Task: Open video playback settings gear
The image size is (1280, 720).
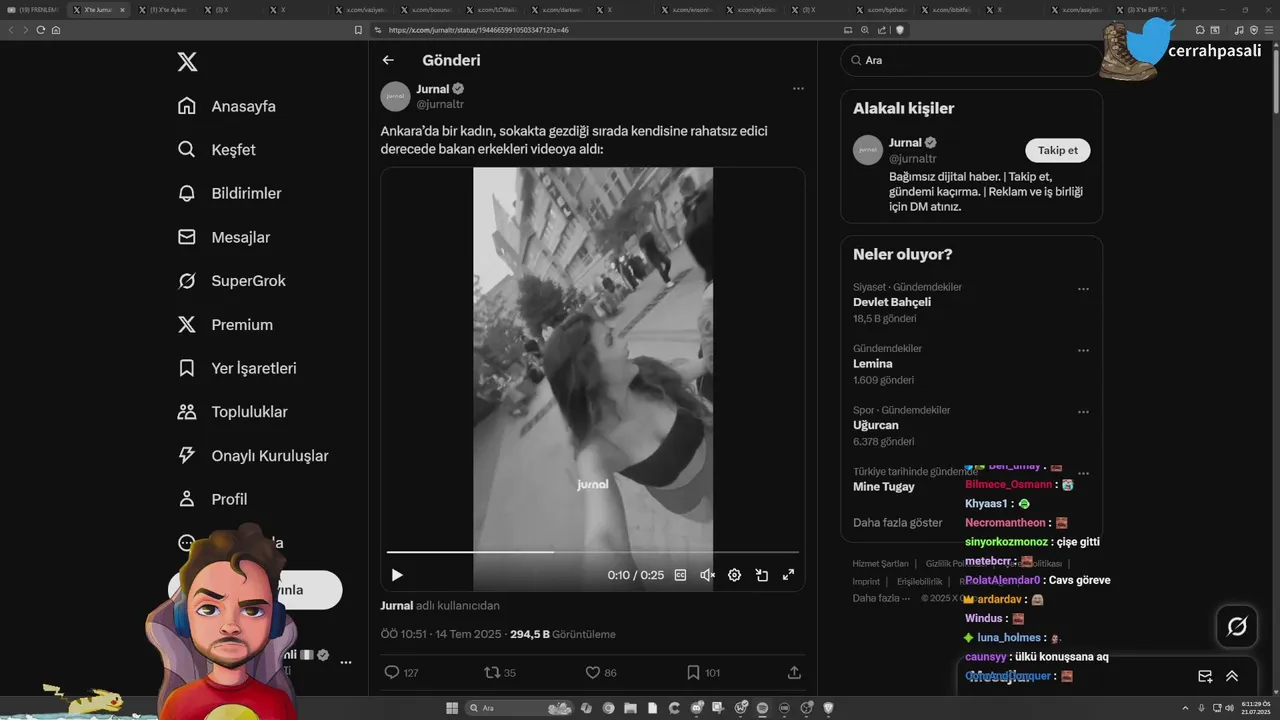Action: 734,575
